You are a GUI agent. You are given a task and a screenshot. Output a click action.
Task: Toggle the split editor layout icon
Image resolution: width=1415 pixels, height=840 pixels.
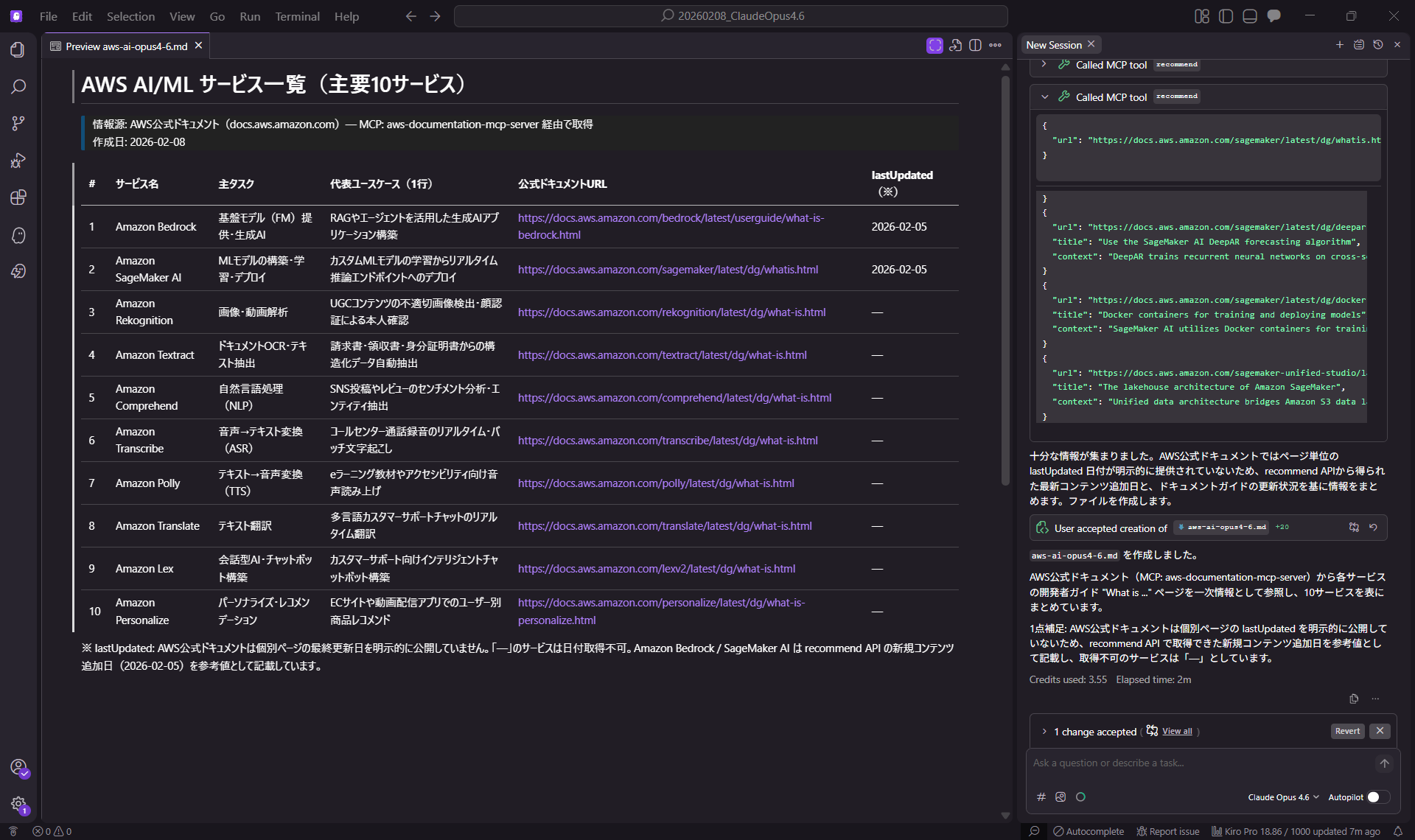(x=975, y=45)
